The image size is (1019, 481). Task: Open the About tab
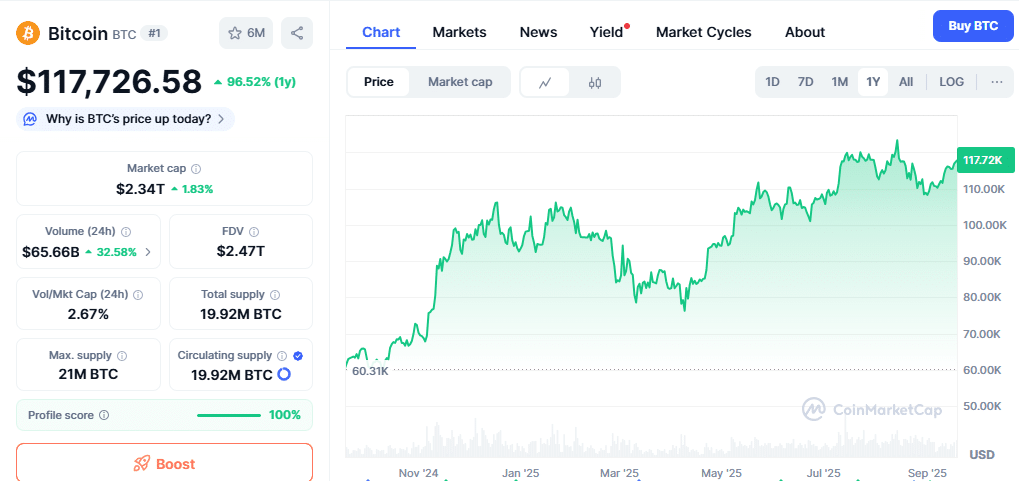pos(805,32)
